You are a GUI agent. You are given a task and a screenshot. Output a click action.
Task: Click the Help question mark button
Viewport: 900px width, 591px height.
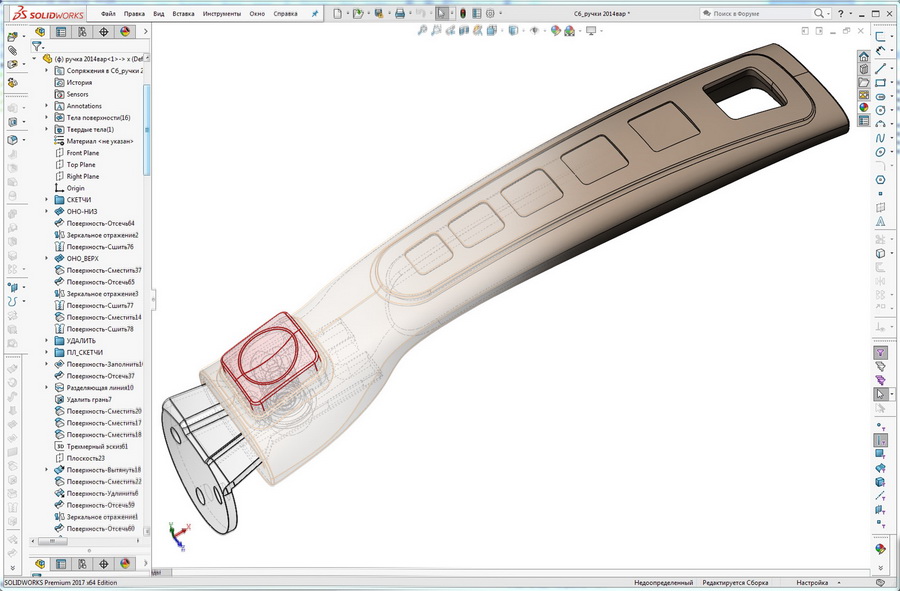841,13
